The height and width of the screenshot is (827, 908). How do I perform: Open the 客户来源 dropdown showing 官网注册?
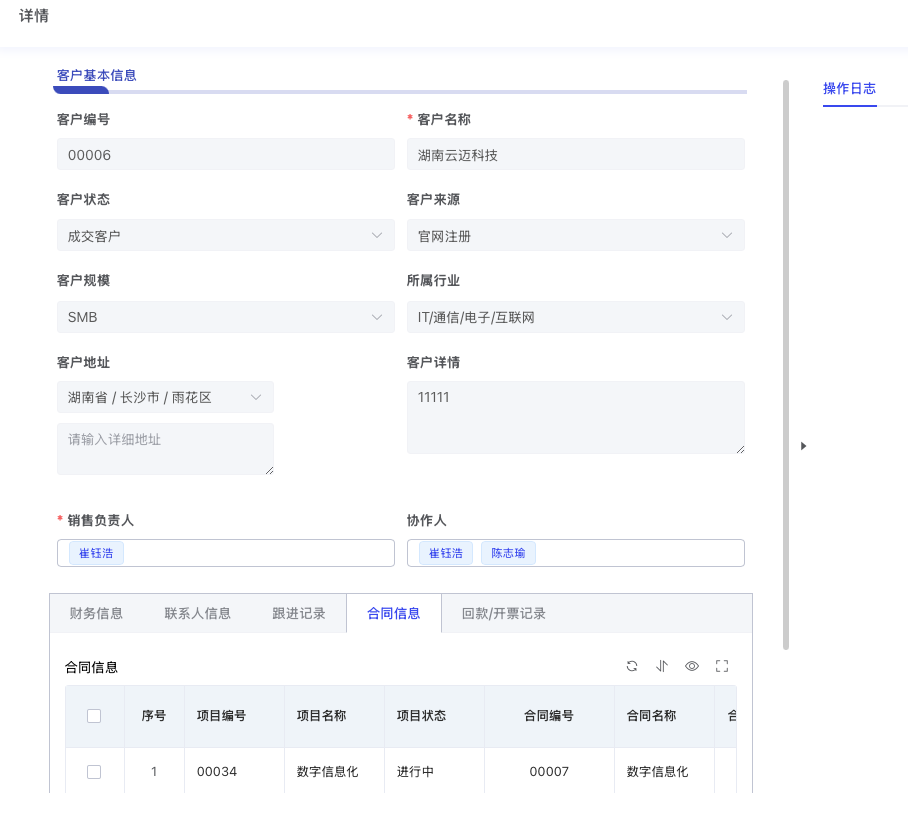[x=576, y=235]
